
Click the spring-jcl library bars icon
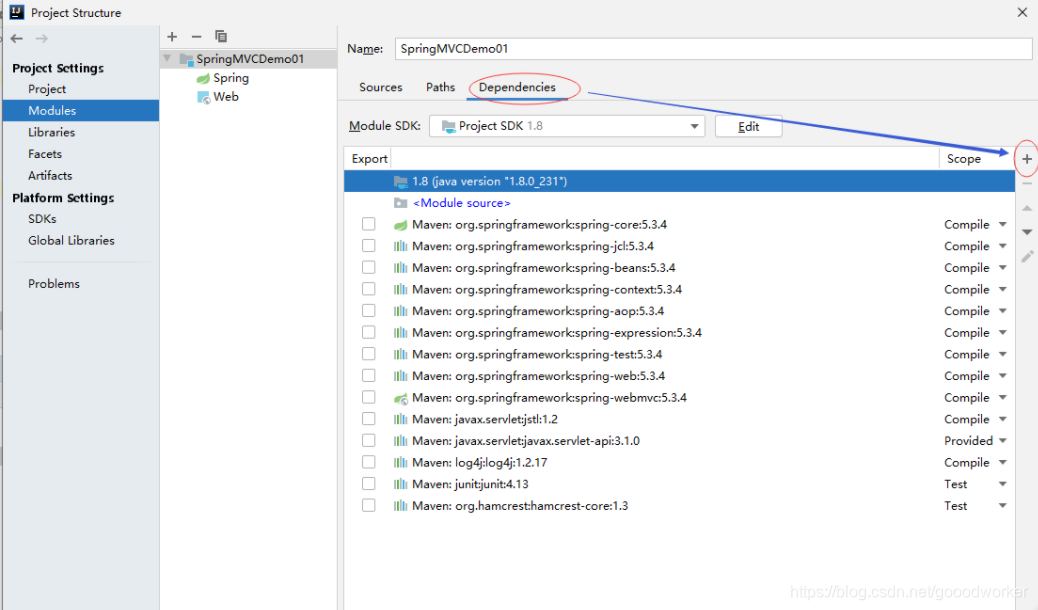(x=401, y=246)
